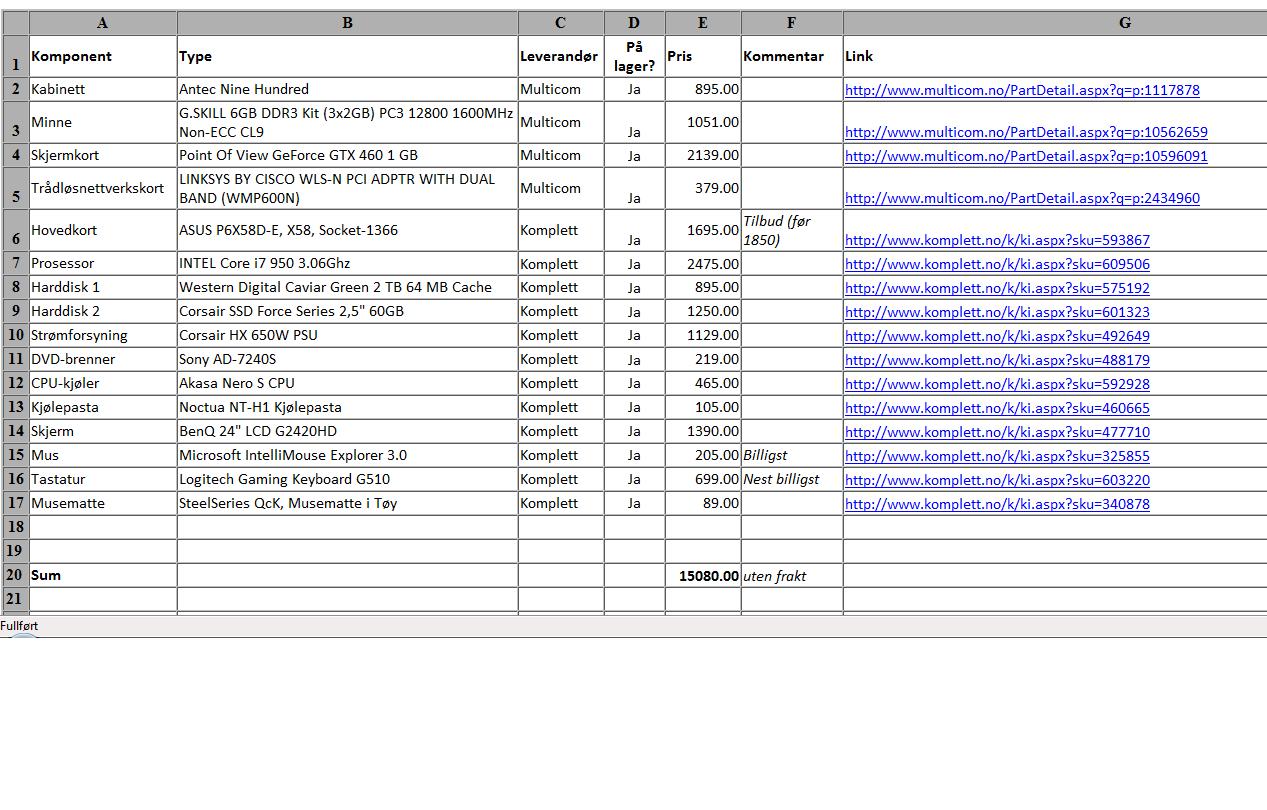The width and height of the screenshot is (1267, 810).
Task: Select the Minne cell
Action: 103,122
